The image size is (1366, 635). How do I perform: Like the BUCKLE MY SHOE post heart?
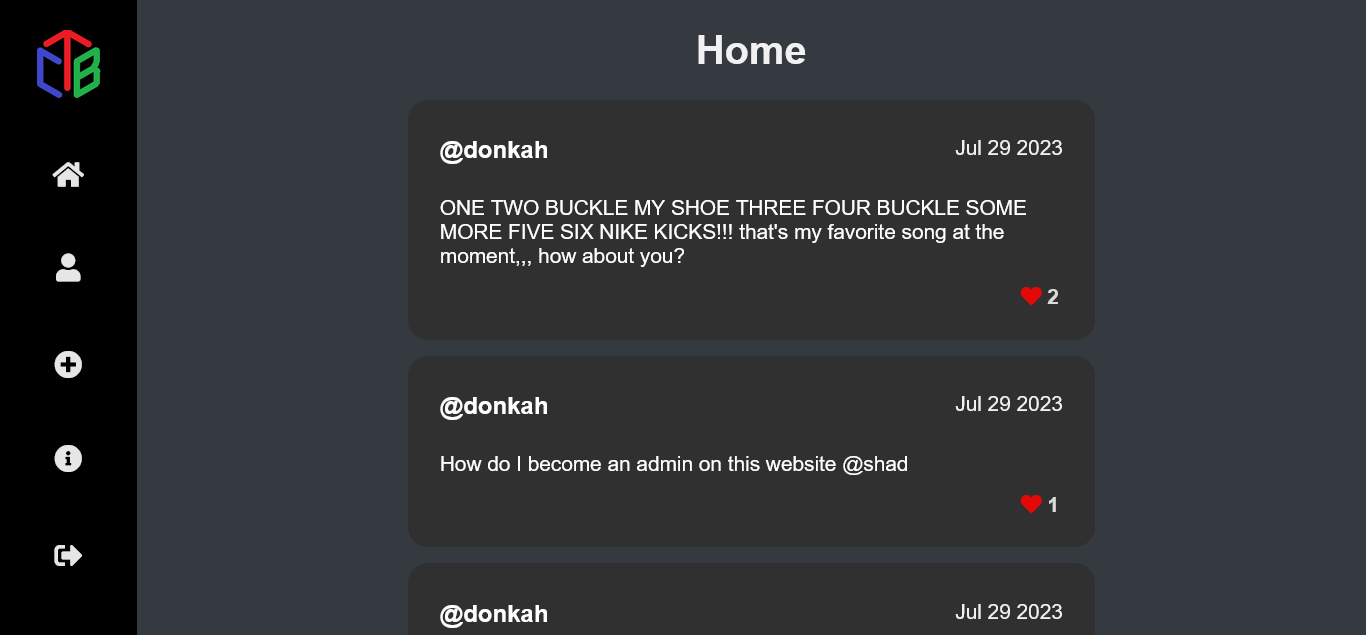(x=1031, y=296)
